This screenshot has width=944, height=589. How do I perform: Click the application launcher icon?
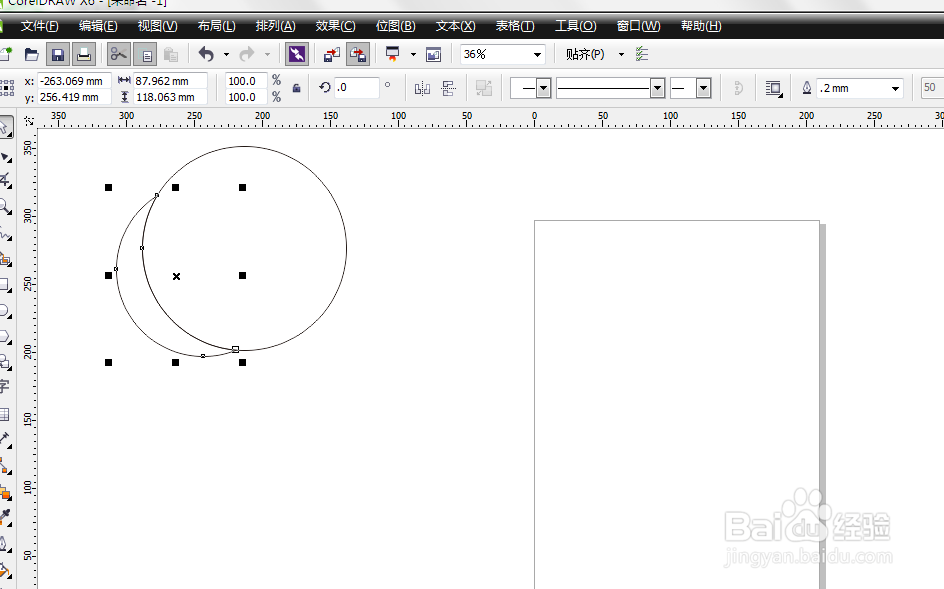click(x=393, y=55)
